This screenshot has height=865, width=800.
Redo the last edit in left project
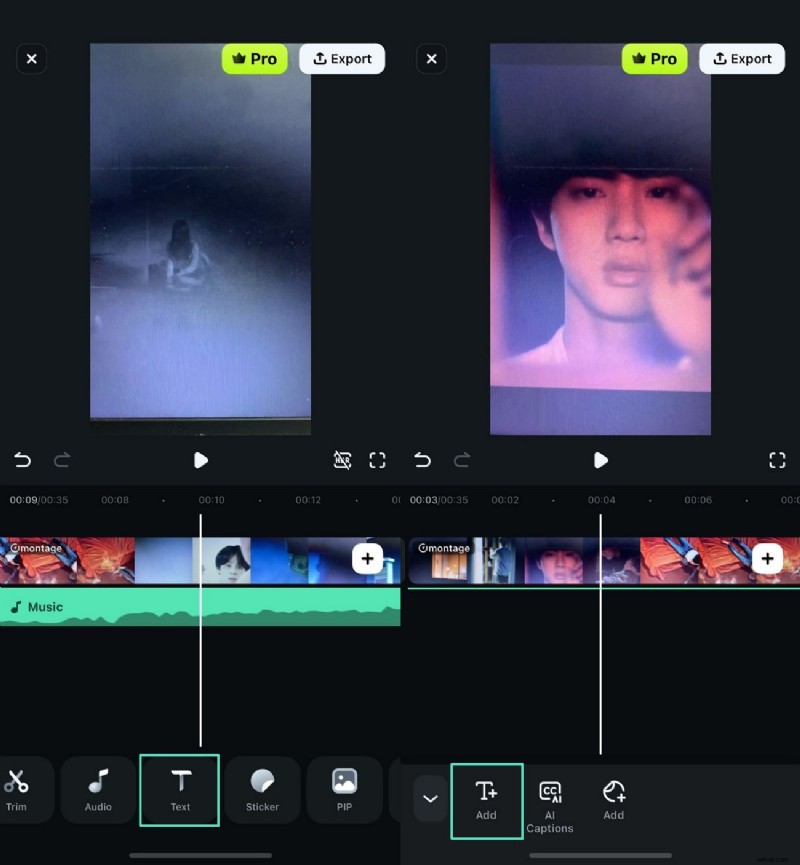pos(61,460)
